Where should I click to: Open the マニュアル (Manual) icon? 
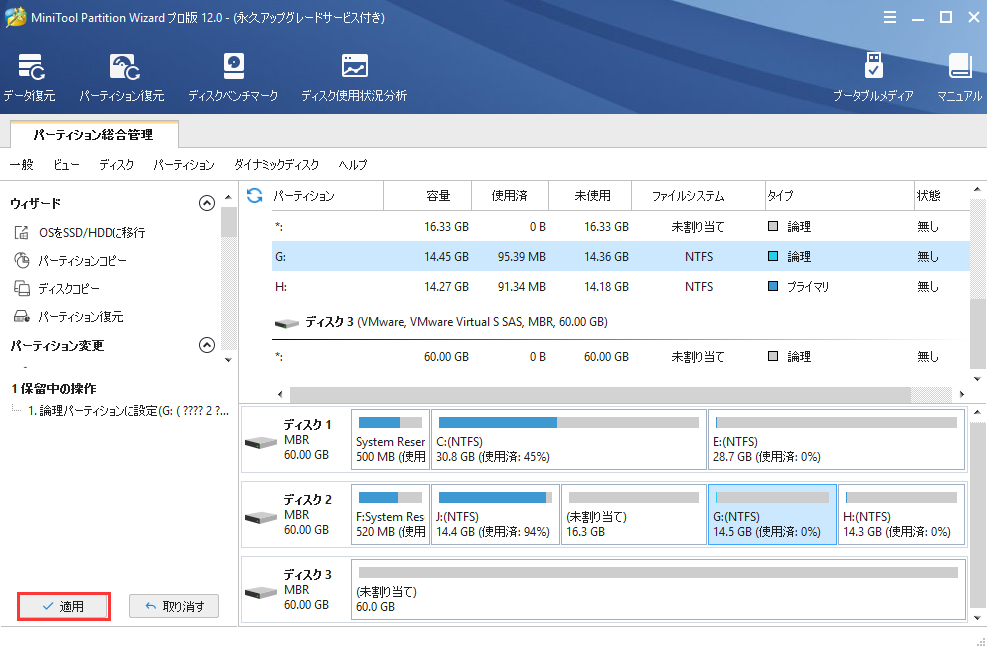[x=959, y=78]
